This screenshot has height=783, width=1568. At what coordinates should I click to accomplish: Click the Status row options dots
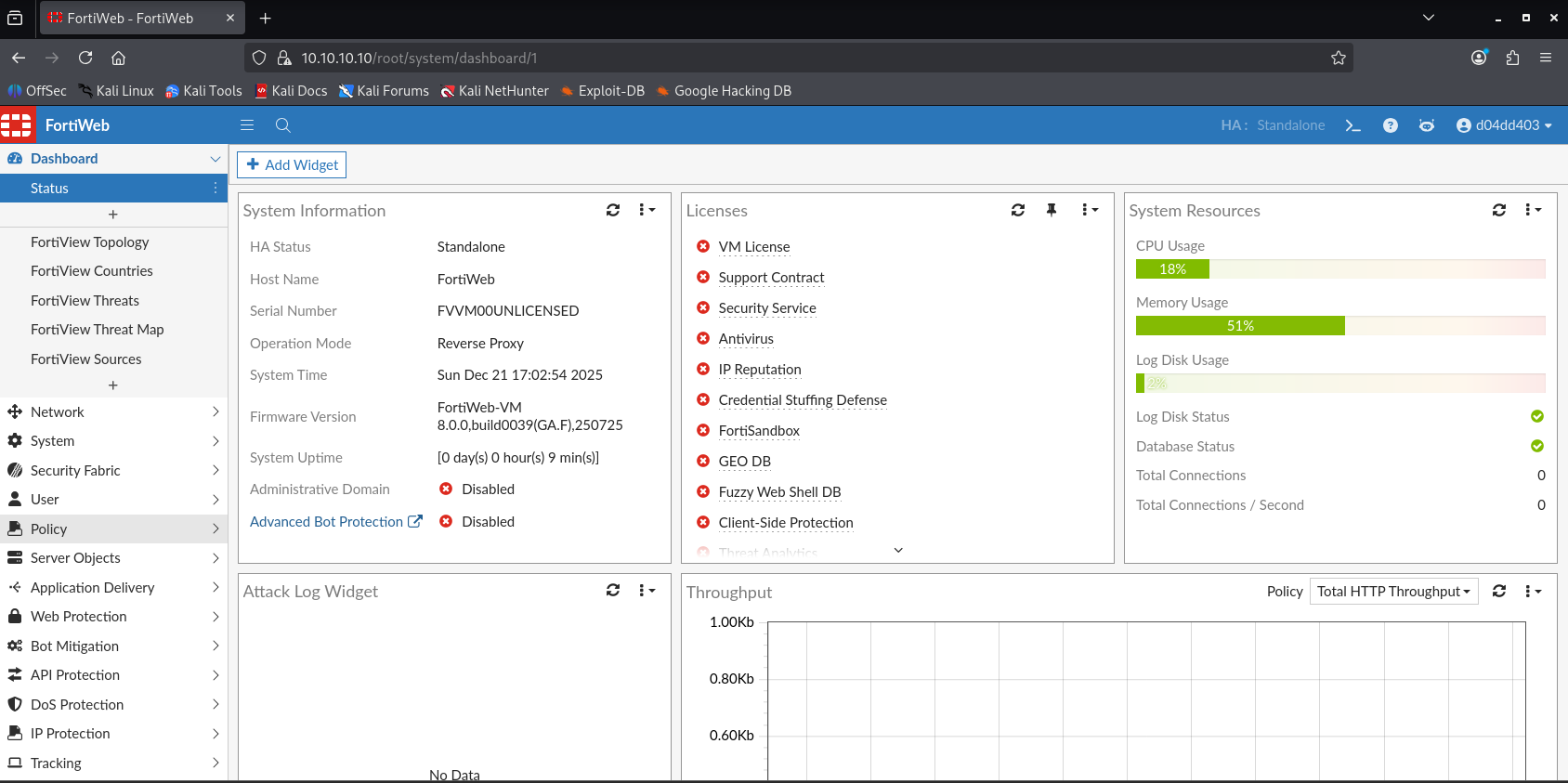coord(216,188)
